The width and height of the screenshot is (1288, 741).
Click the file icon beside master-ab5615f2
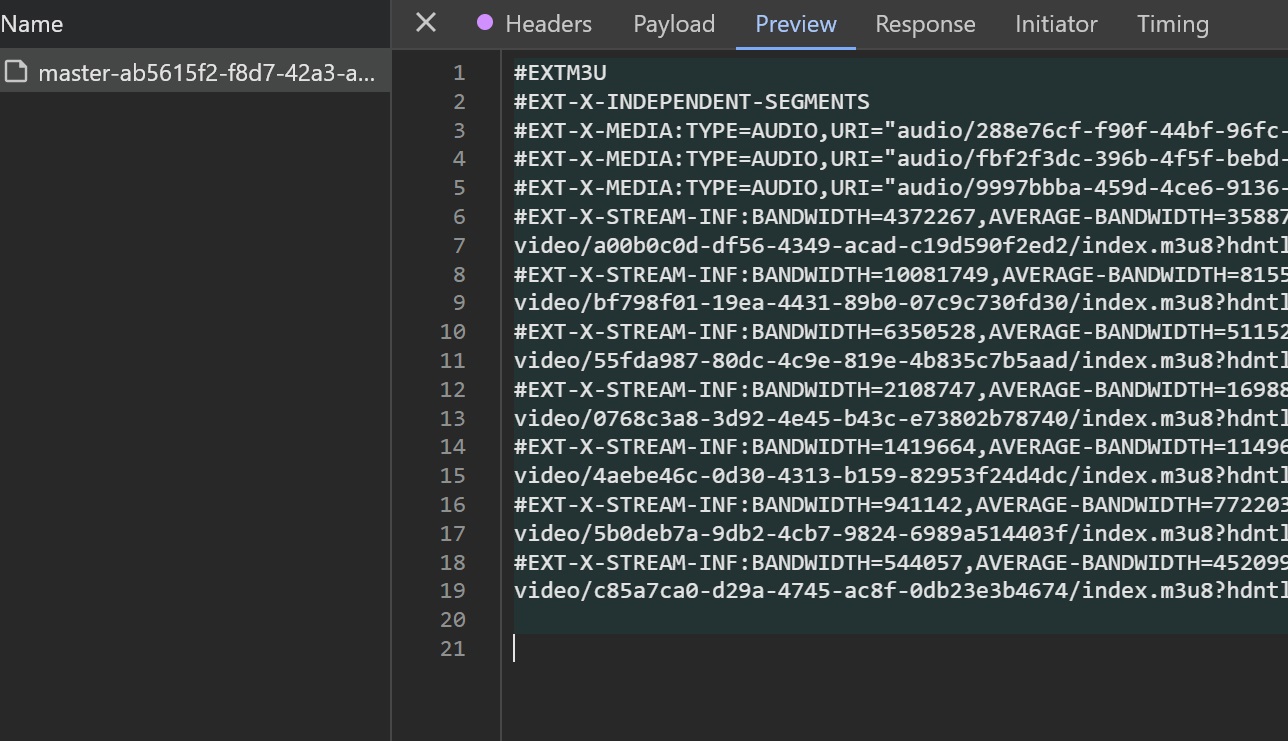[15, 72]
